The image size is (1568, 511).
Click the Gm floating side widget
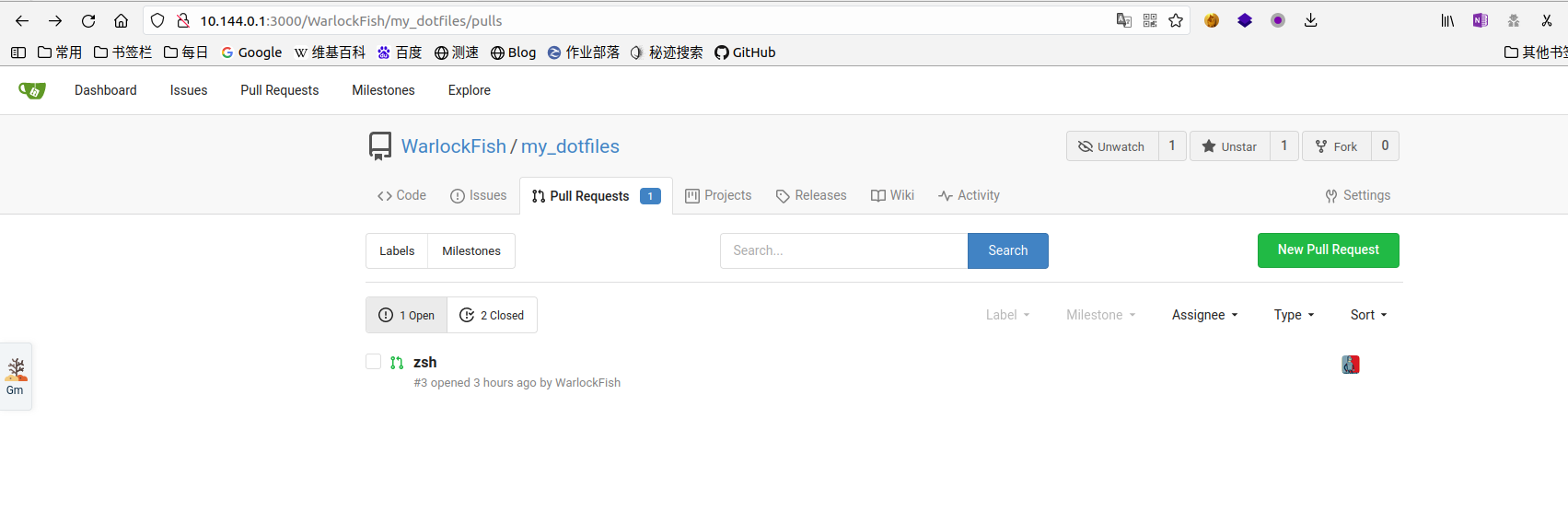coord(16,377)
